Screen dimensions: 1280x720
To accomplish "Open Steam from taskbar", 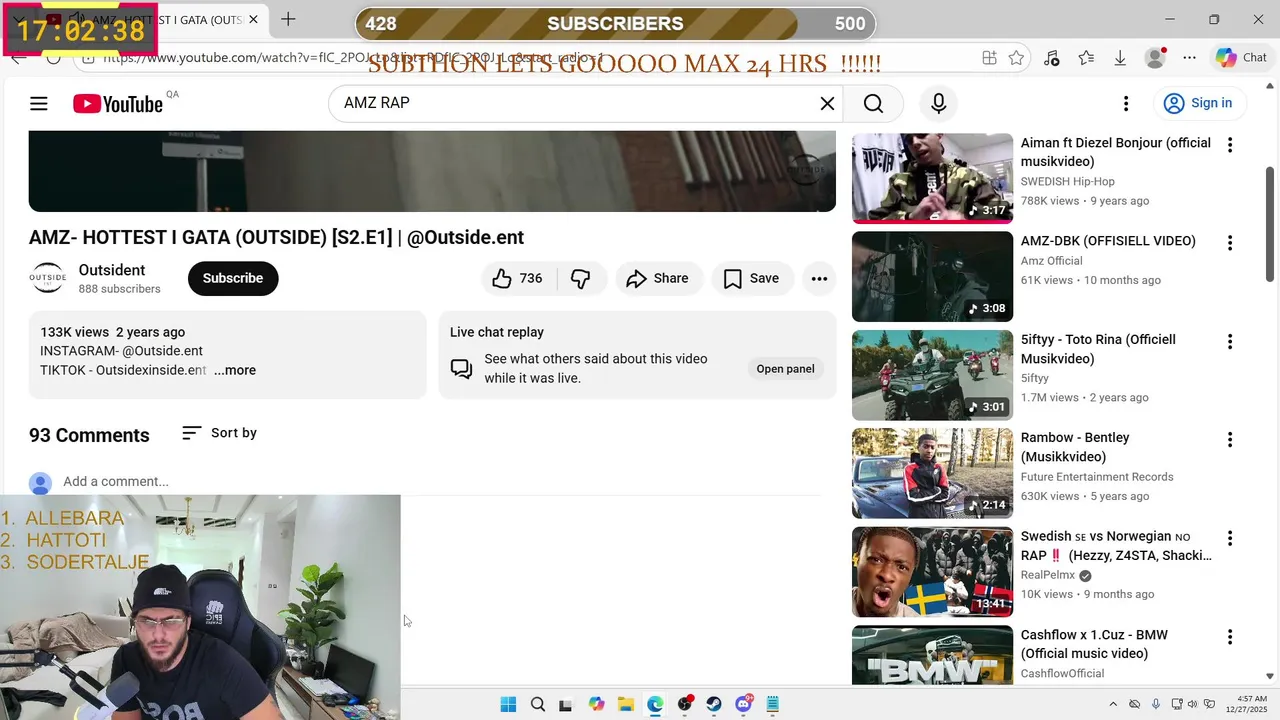I will (714, 704).
